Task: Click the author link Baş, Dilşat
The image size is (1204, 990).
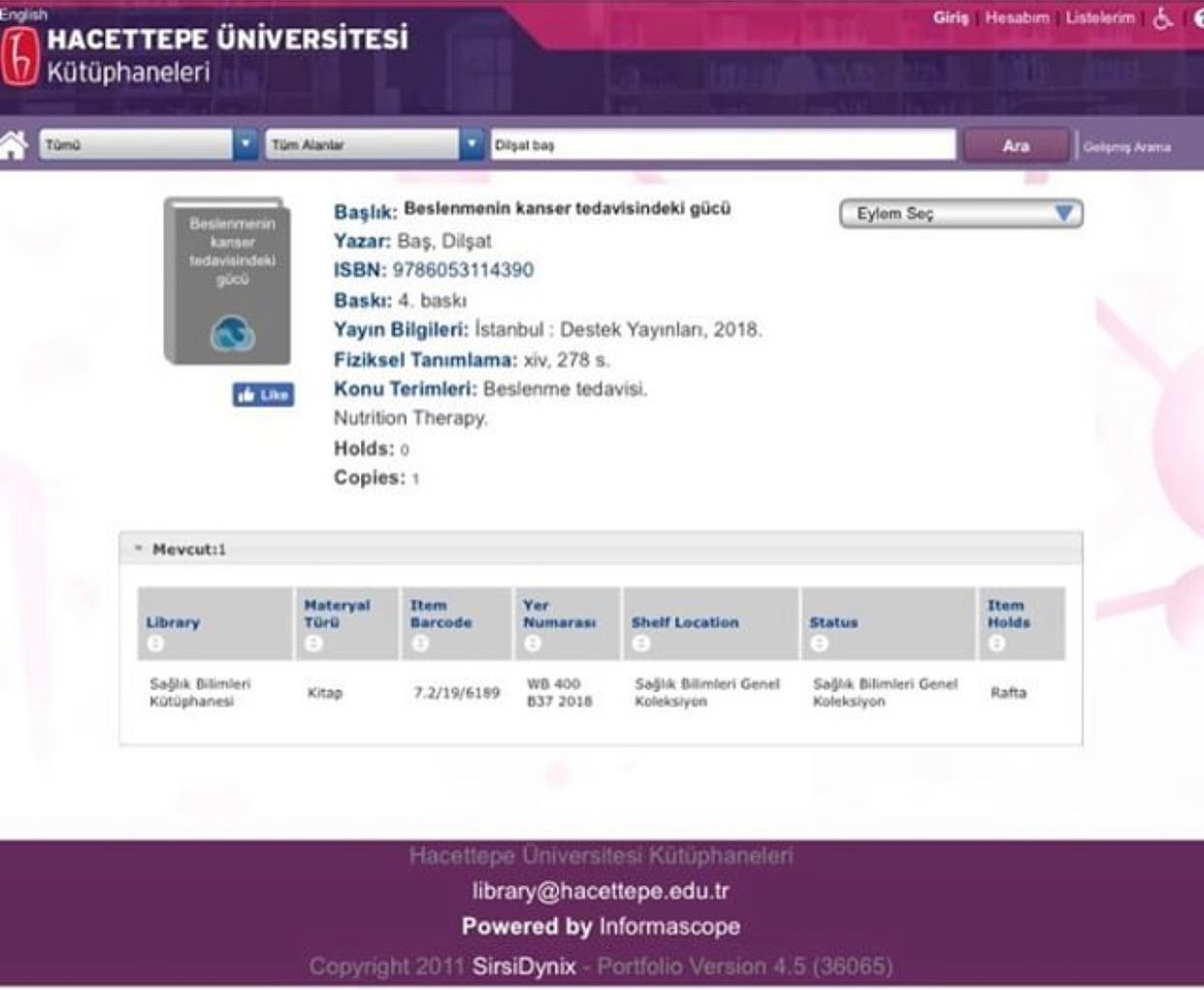Action: 444,241
